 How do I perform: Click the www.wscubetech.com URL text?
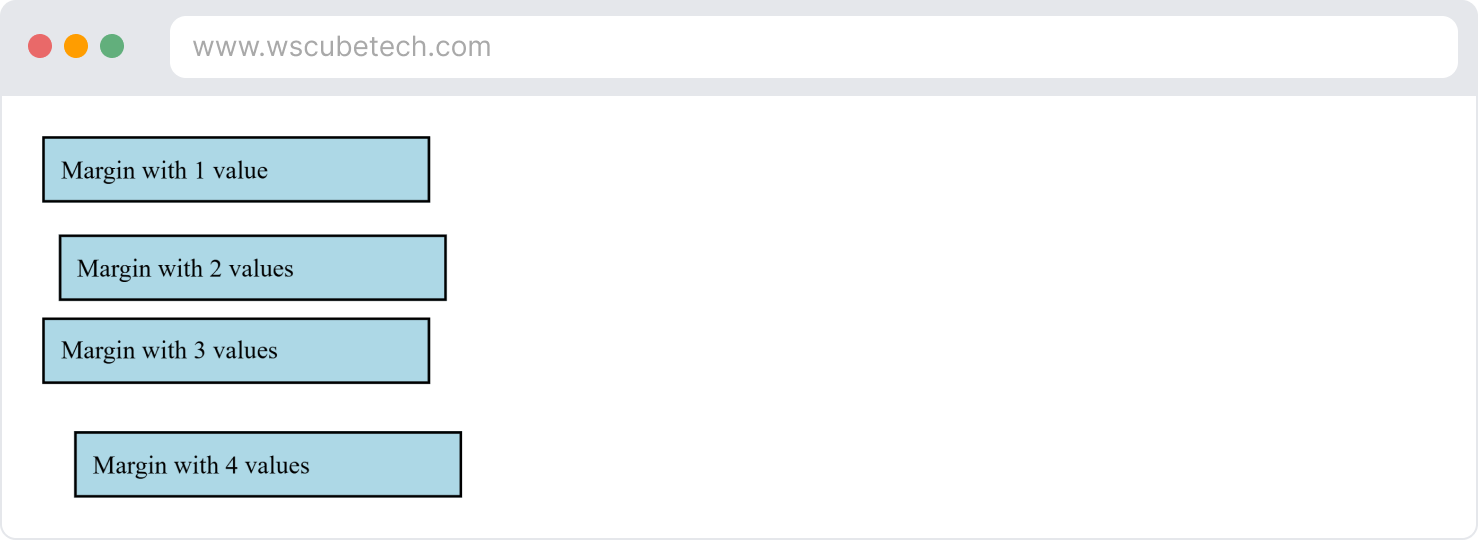click(341, 47)
